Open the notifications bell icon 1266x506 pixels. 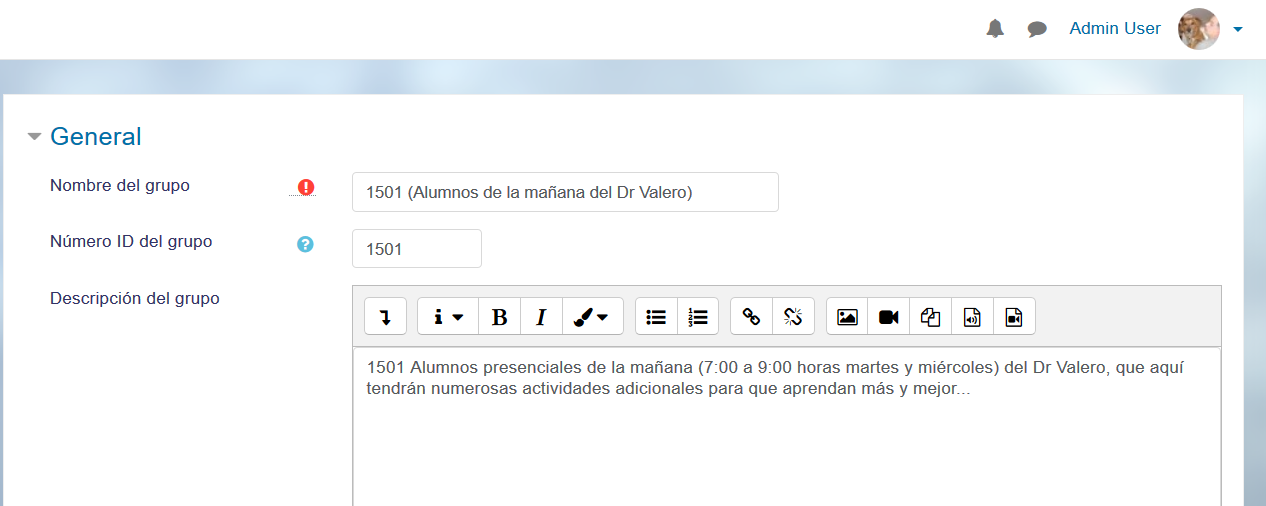click(x=995, y=29)
